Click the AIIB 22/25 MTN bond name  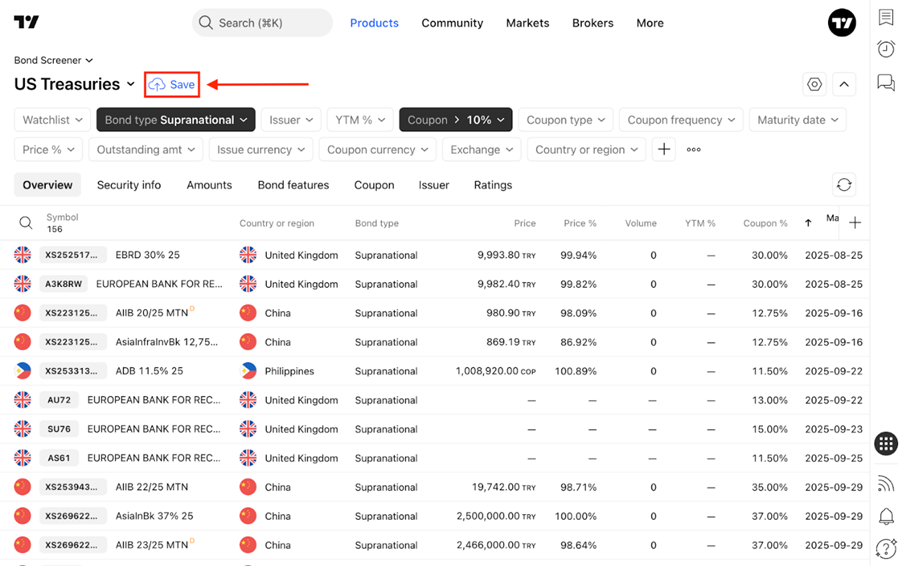152,487
